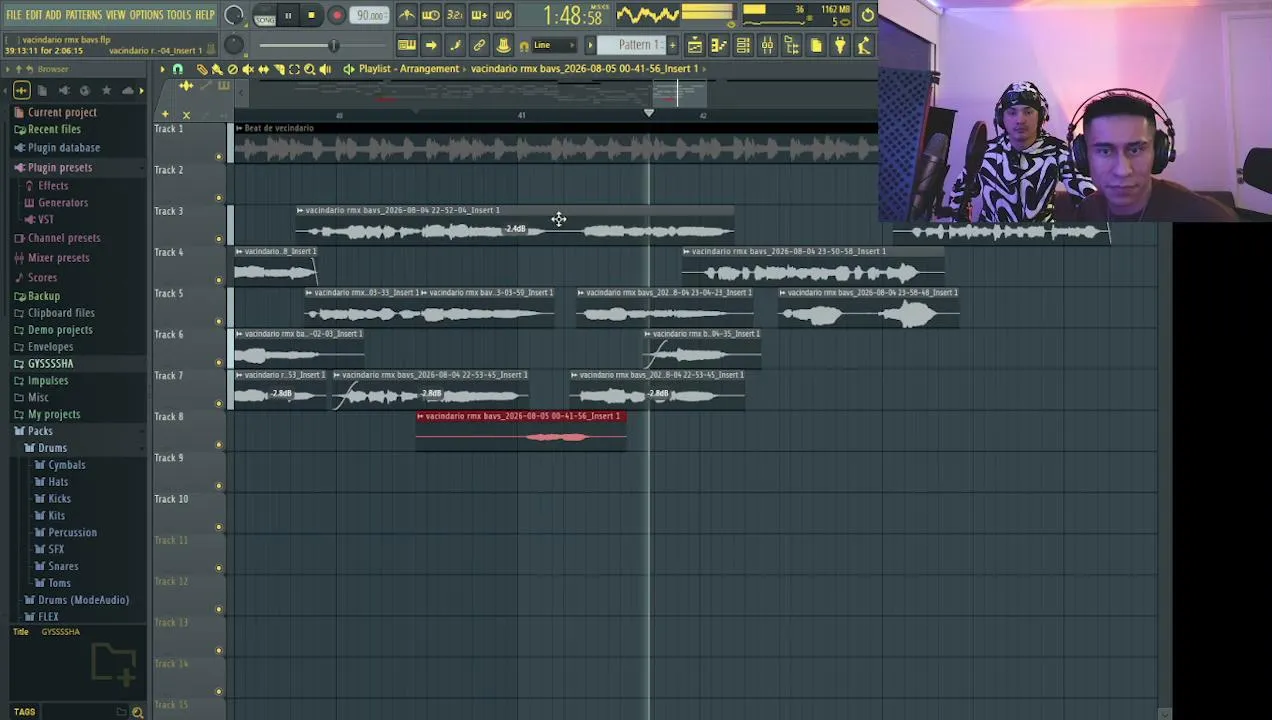Image resolution: width=1272 pixels, height=720 pixels.
Task: Open the EDIT menu
Action: coord(33,15)
